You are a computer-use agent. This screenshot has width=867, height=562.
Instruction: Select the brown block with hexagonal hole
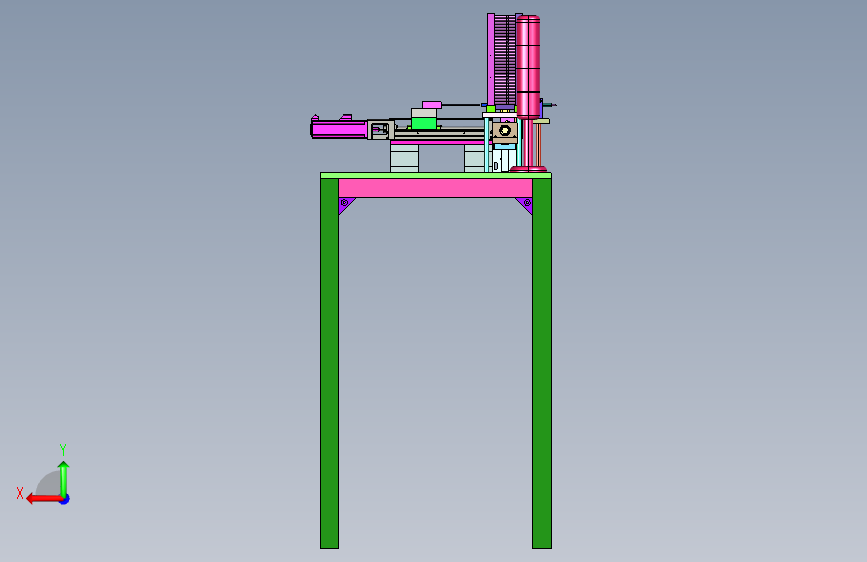click(505, 132)
